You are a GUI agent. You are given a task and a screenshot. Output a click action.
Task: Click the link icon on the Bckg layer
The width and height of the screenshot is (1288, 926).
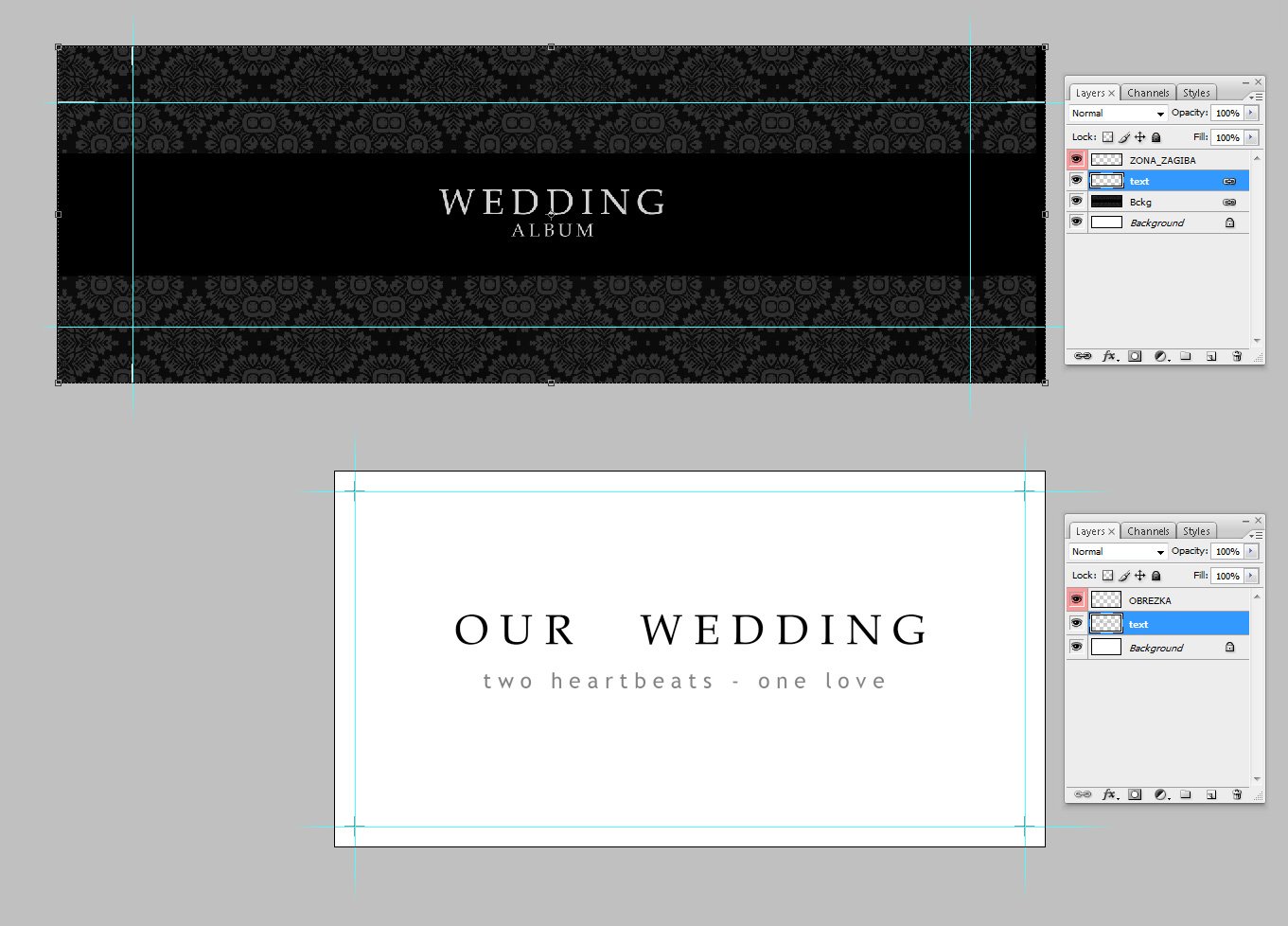1229,202
